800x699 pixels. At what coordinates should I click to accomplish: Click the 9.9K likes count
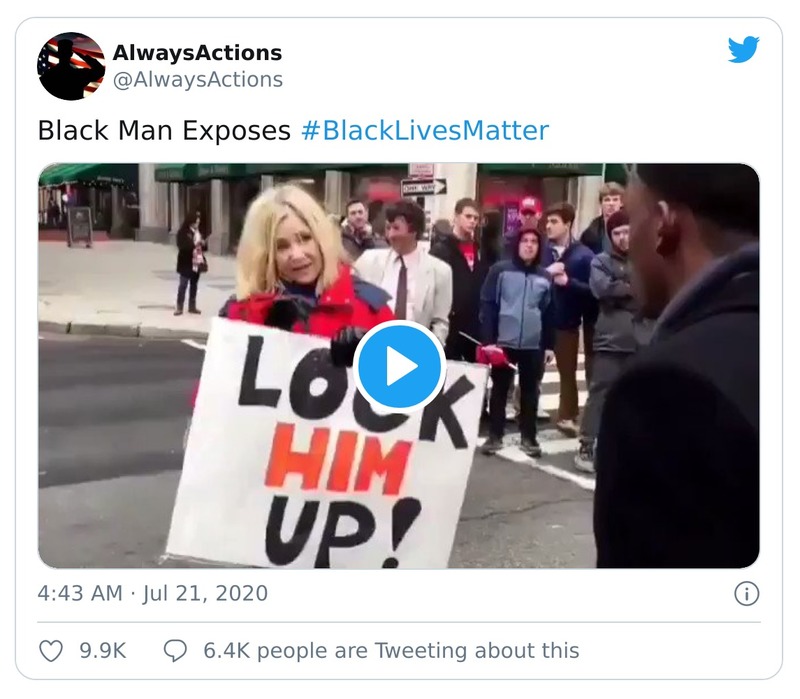point(103,651)
